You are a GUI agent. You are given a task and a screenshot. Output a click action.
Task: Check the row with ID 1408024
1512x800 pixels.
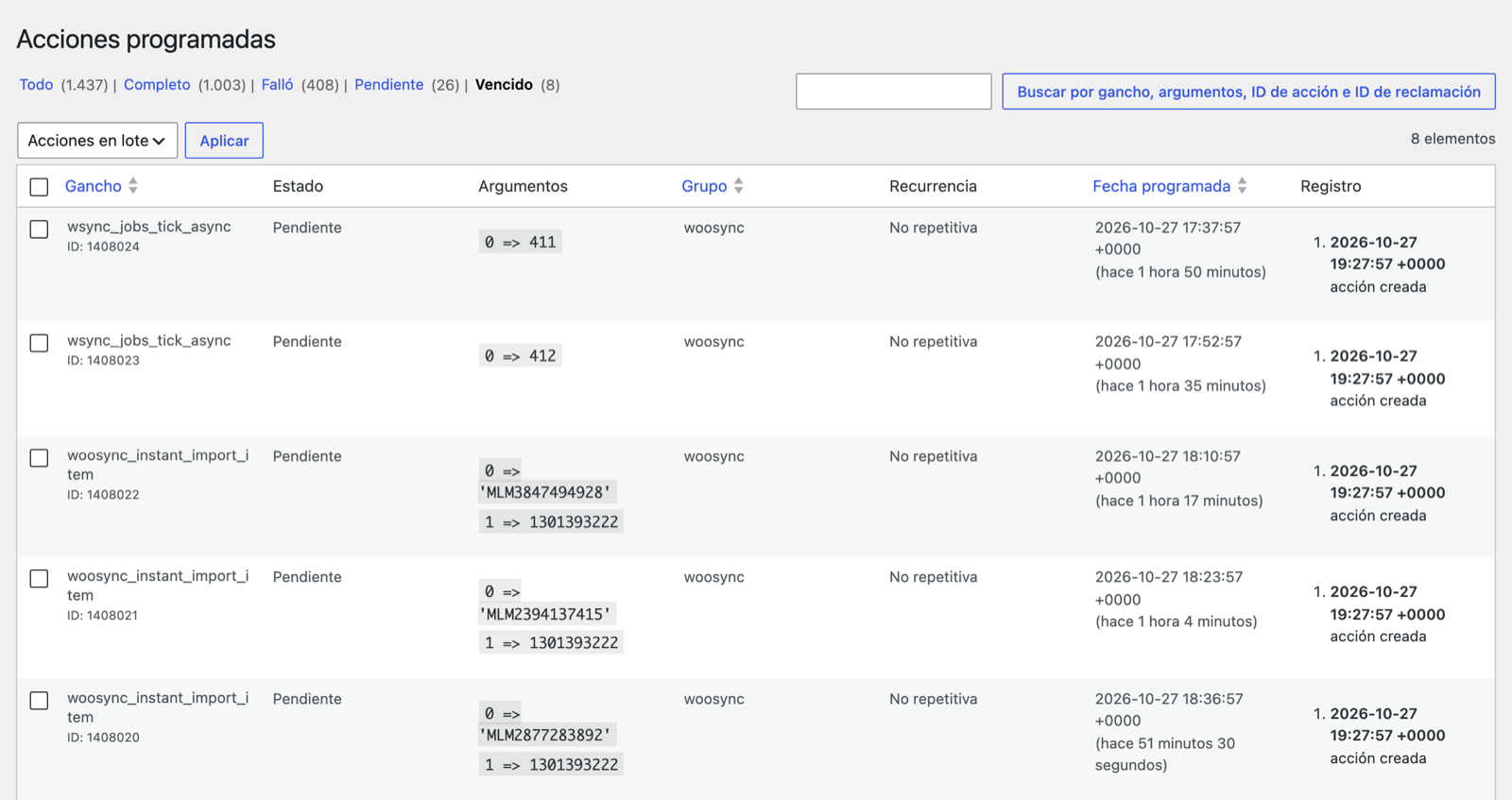click(39, 229)
